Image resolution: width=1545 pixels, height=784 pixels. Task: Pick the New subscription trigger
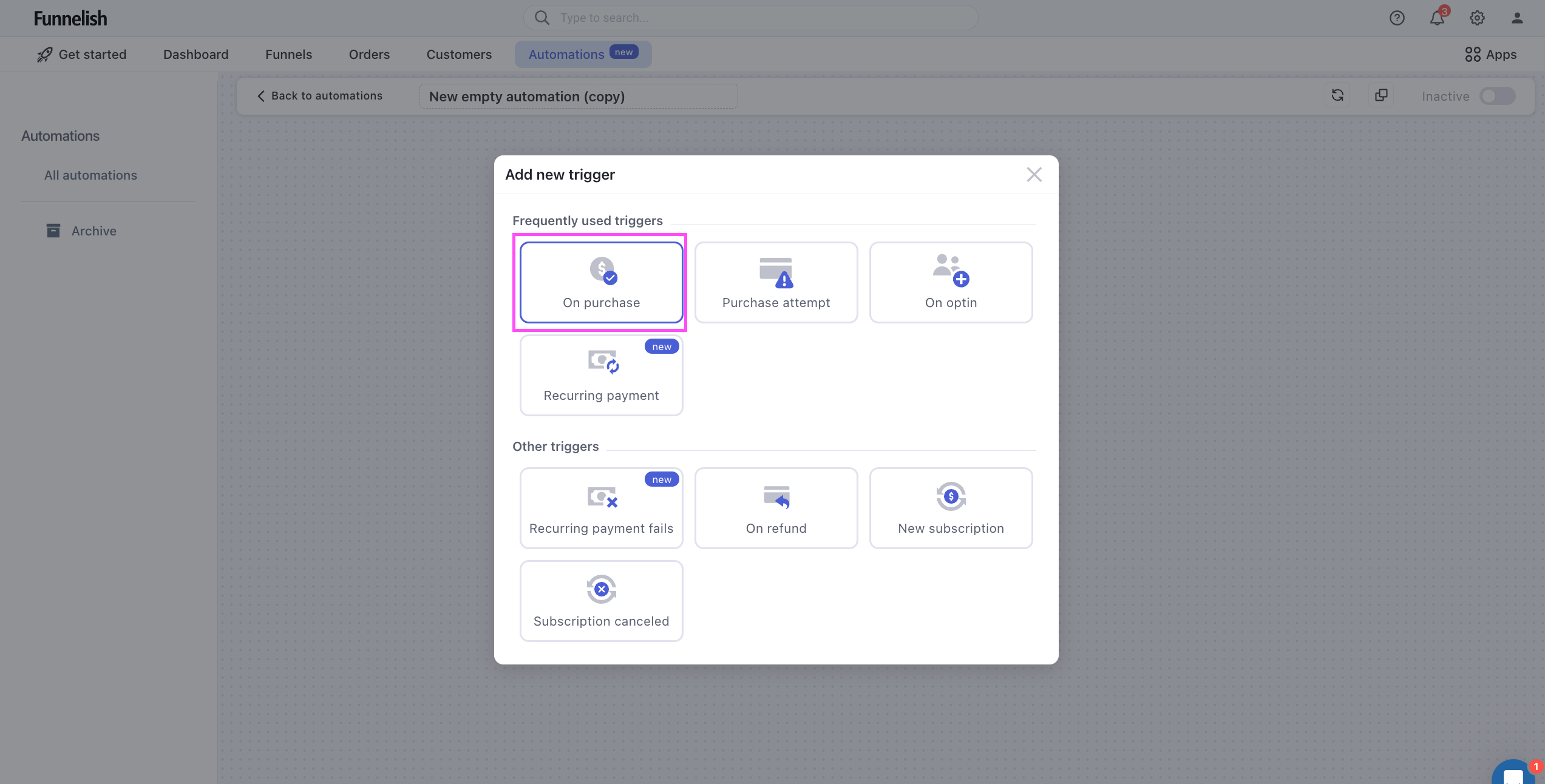951,509
